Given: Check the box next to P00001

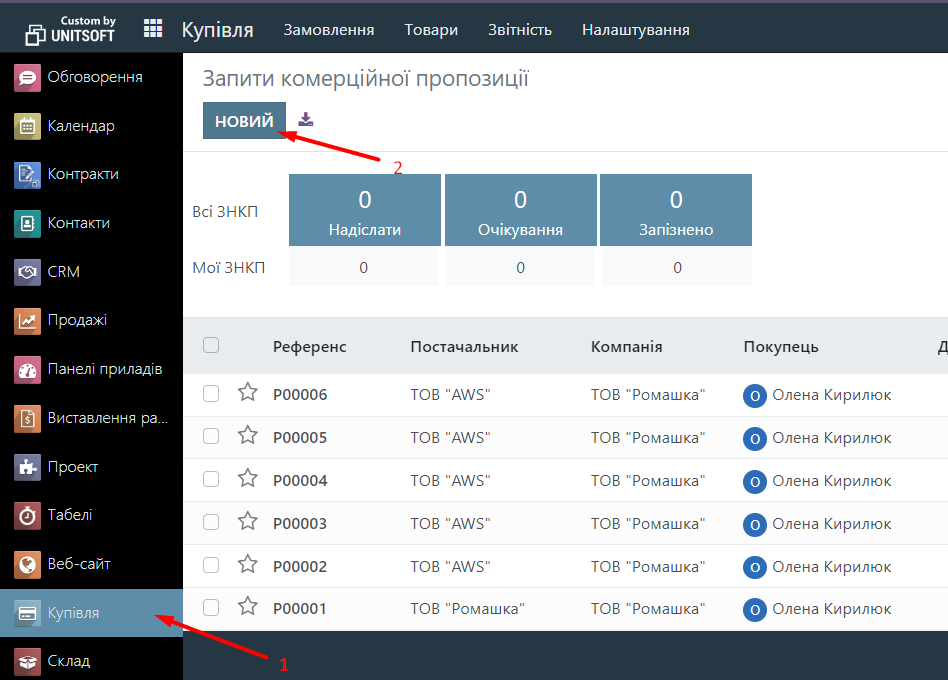Looking at the screenshot, I should 211,608.
